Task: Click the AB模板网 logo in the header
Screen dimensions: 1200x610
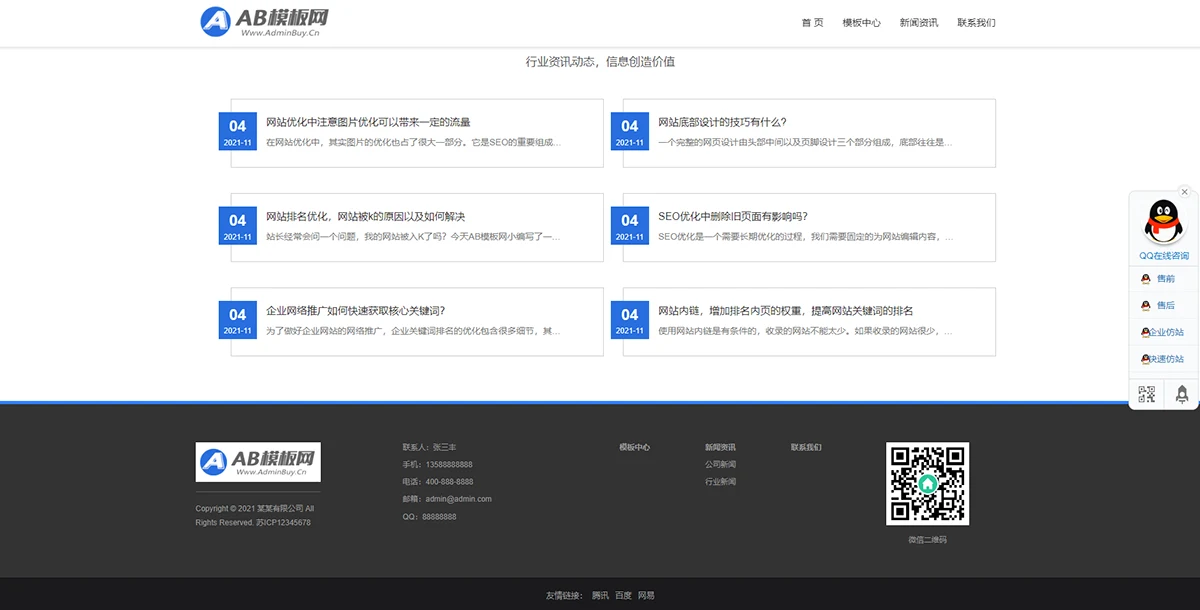Action: coord(264,22)
